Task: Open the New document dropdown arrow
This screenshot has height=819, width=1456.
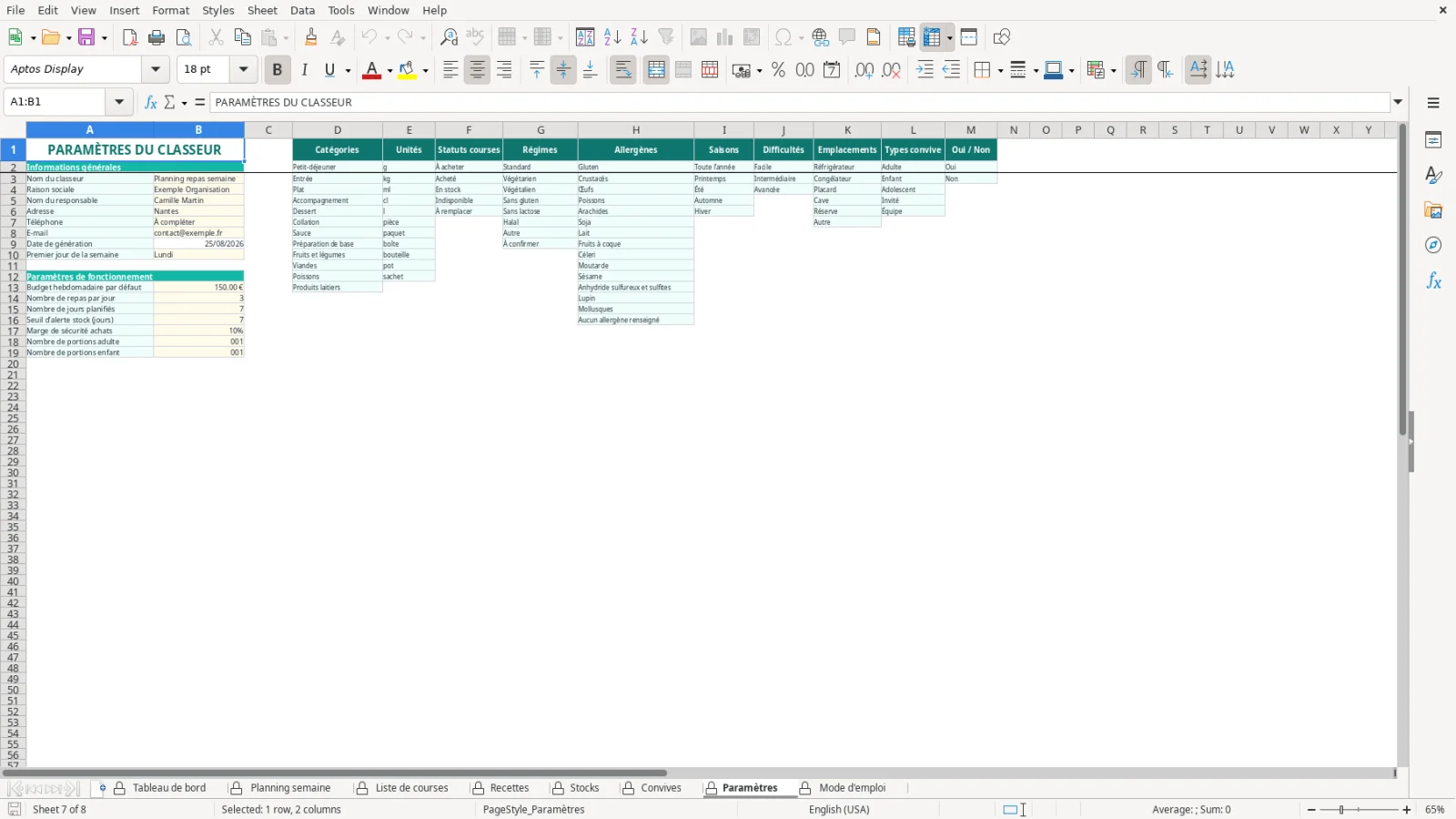Action: coord(34,37)
